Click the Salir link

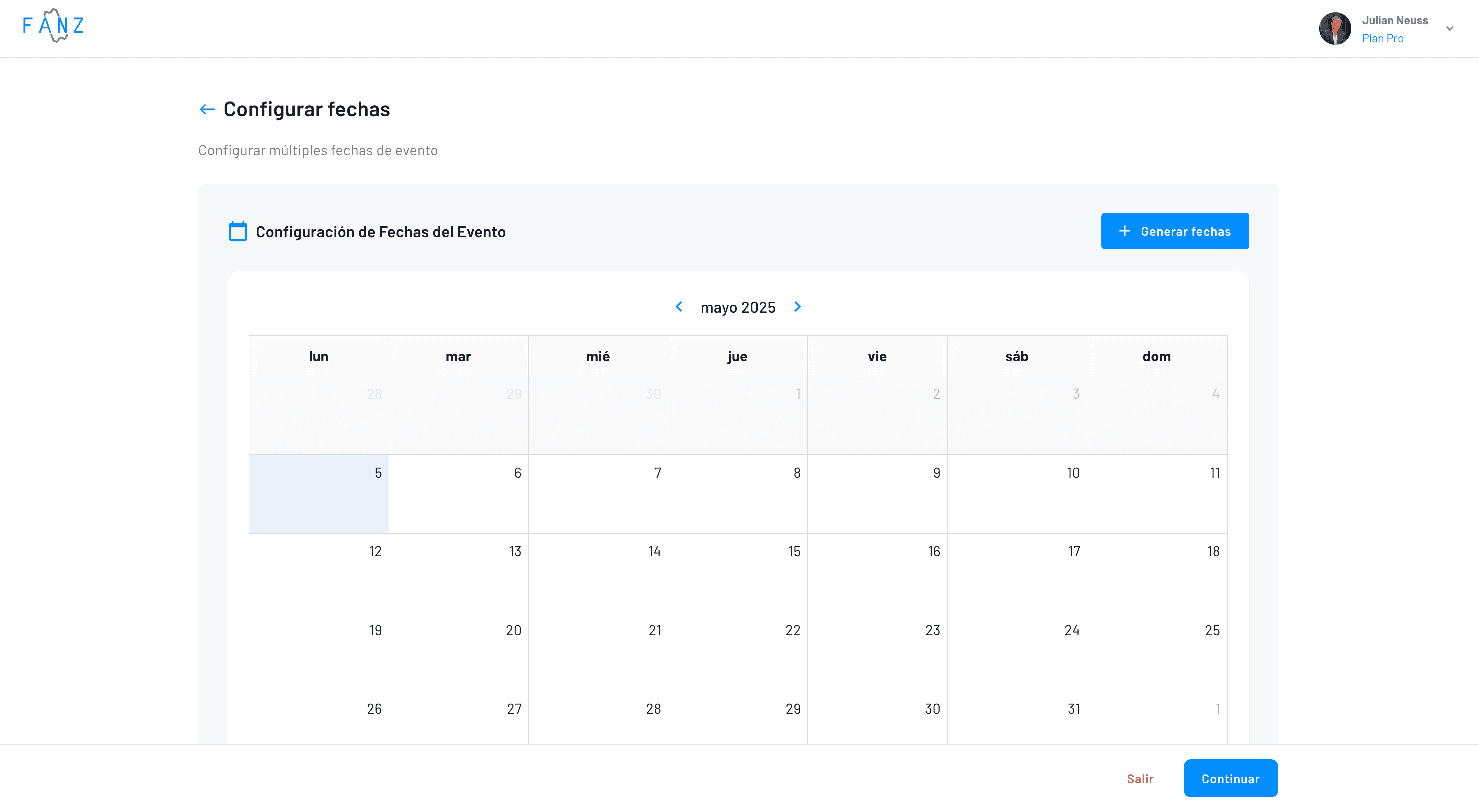1141,778
